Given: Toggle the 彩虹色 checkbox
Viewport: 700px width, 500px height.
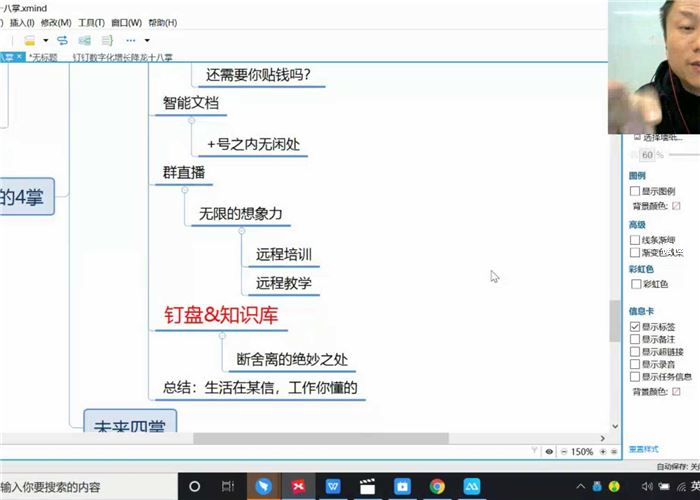Looking at the screenshot, I should [635, 284].
